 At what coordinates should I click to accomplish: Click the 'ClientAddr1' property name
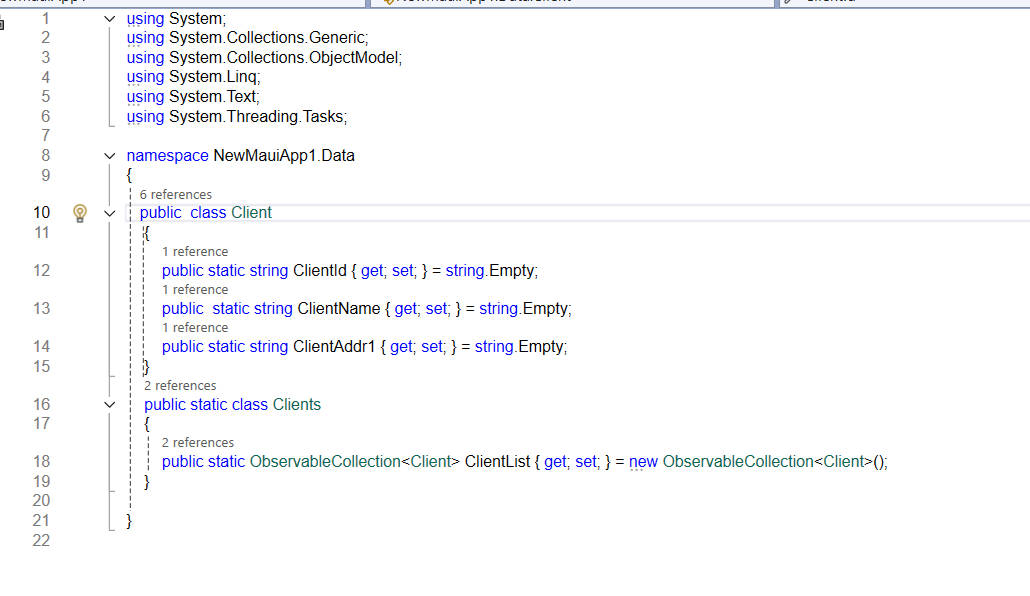click(x=334, y=347)
